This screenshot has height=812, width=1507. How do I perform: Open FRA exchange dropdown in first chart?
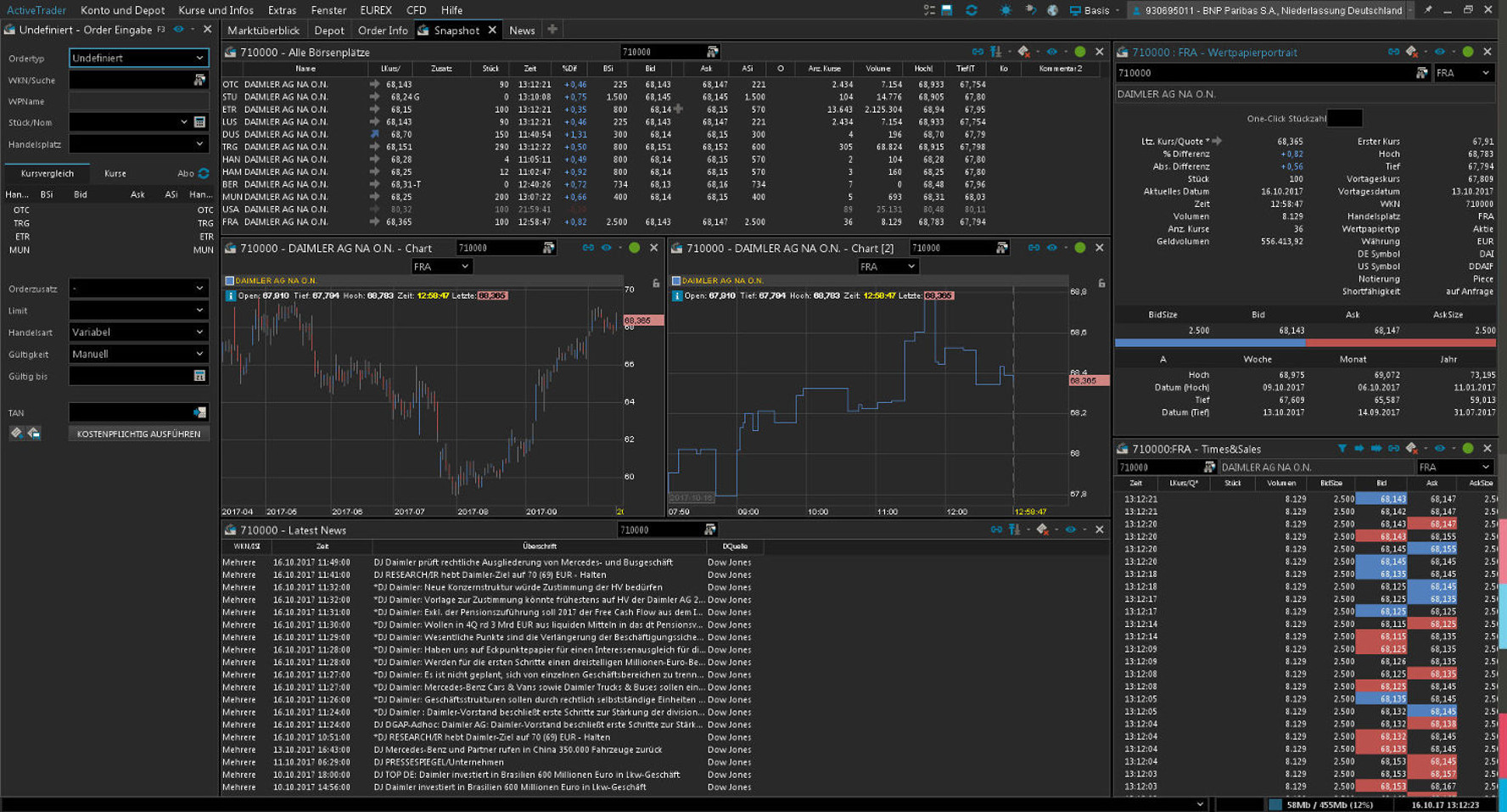coord(441,266)
